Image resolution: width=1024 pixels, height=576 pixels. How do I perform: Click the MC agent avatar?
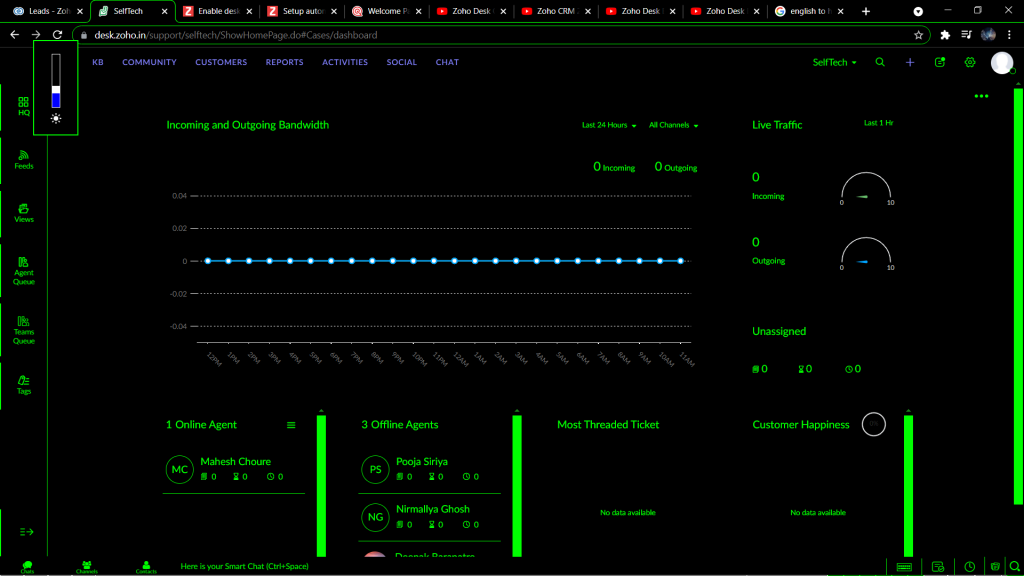point(180,470)
